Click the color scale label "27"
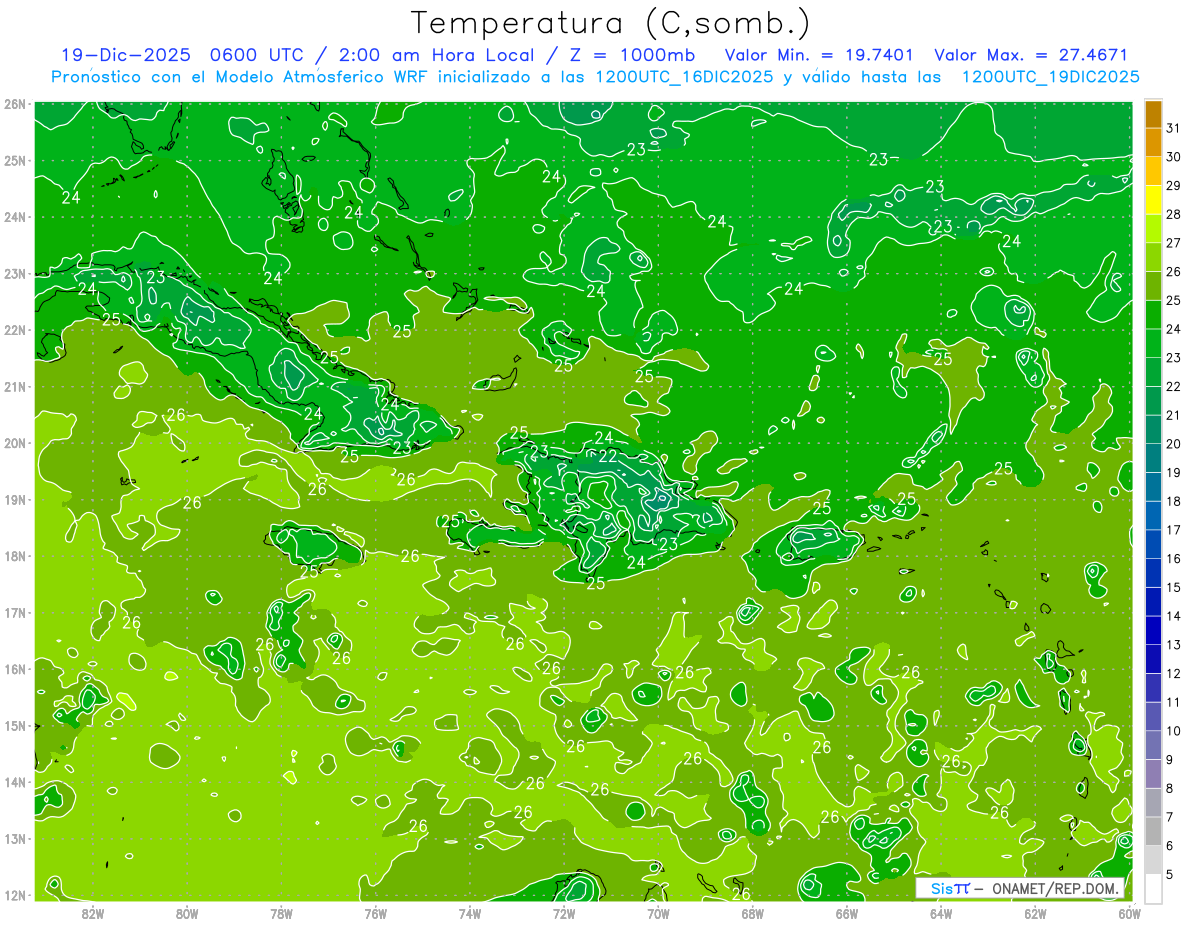This screenshot has height=927, width=1200. (1174, 243)
